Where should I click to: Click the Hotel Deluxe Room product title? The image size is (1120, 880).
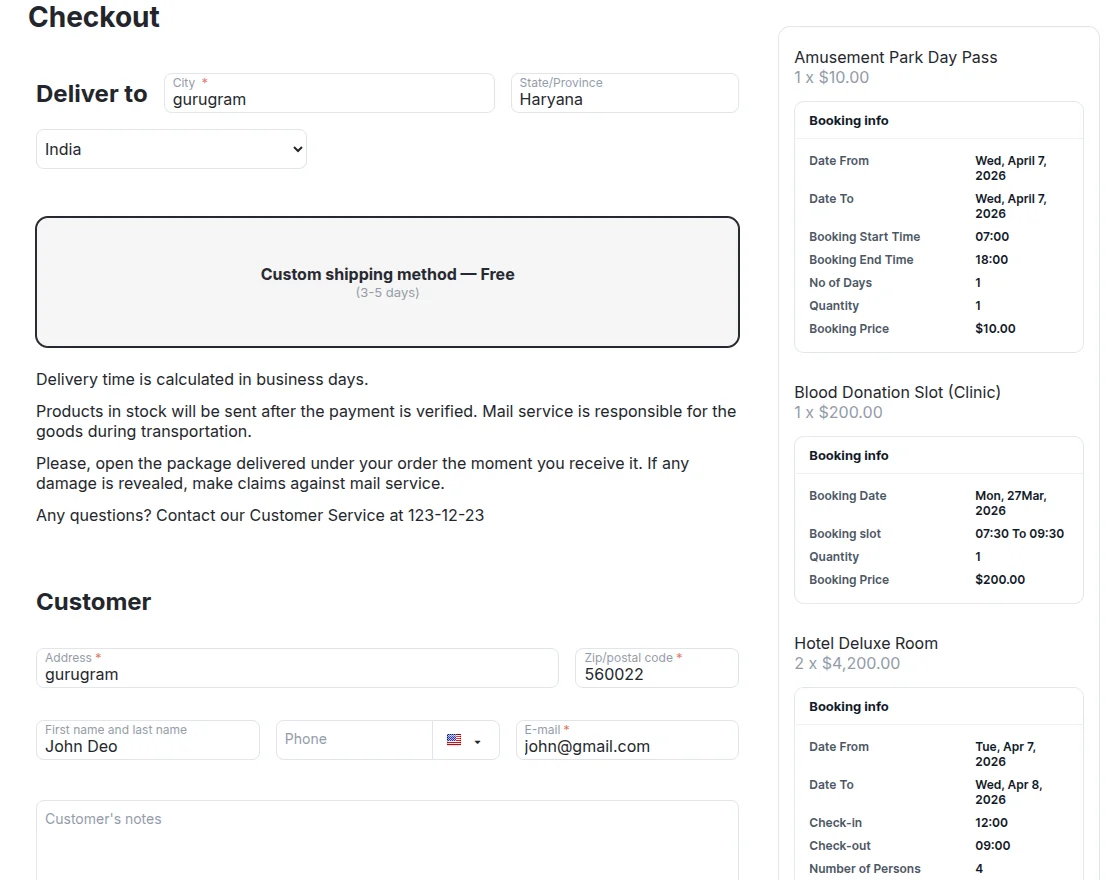pos(866,643)
